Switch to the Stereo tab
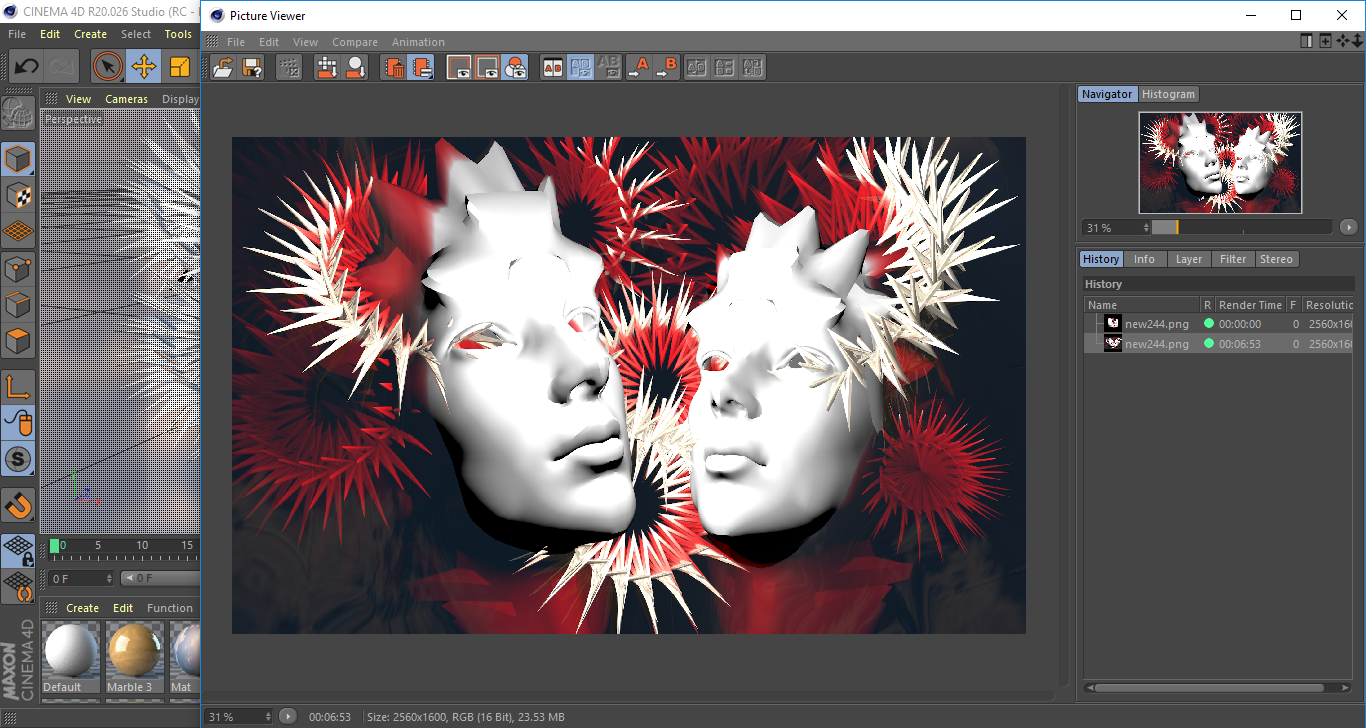 [1276, 259]
